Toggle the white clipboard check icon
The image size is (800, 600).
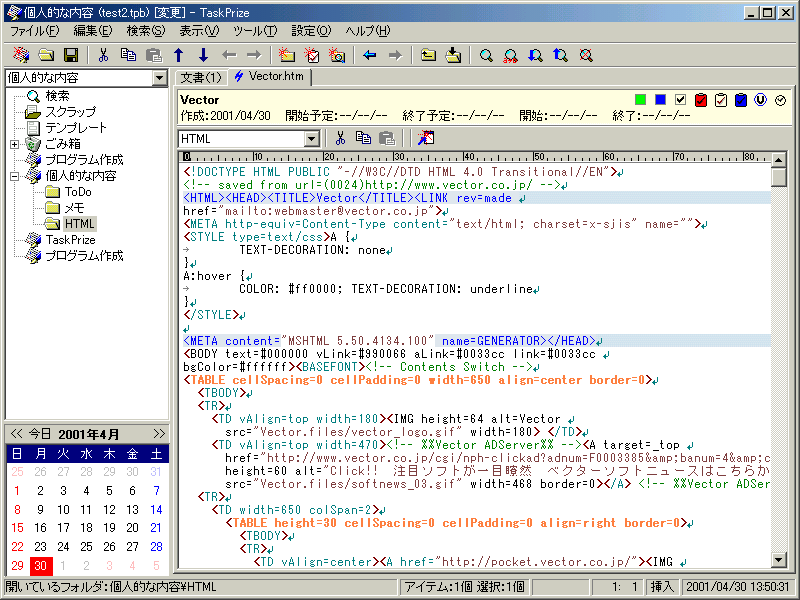click(721, 99)
